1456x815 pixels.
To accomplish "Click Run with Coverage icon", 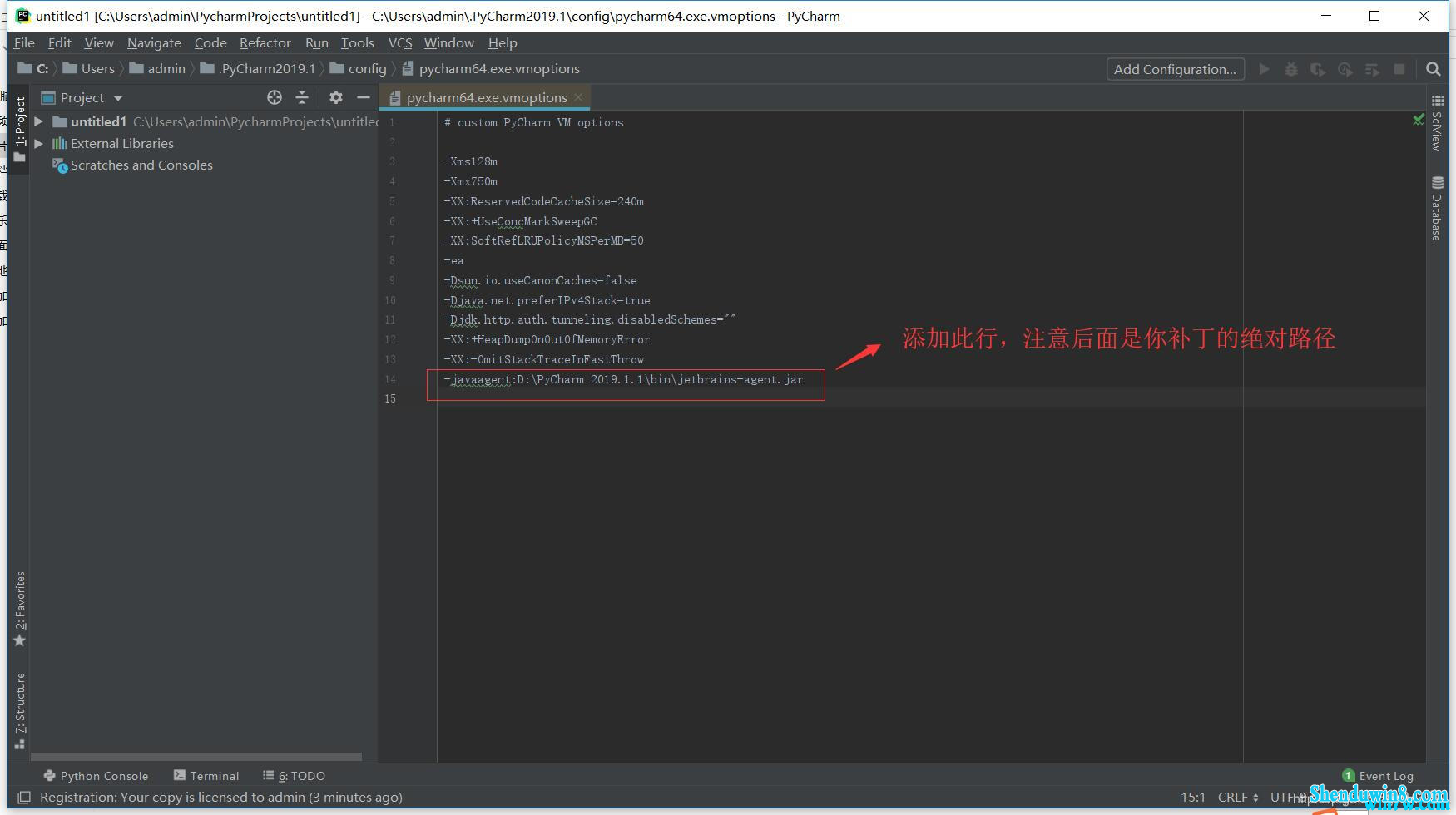I will (1318, 69).
